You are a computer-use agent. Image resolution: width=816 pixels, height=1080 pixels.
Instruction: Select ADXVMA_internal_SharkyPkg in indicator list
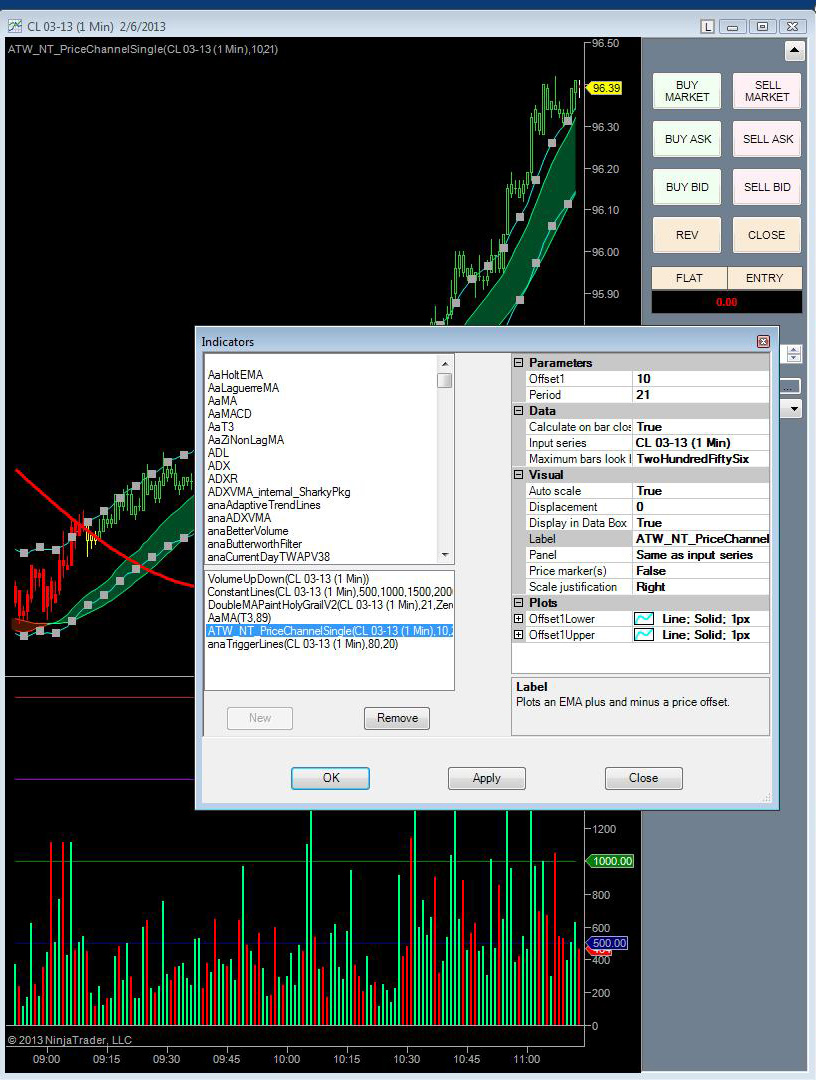(x=279, y=492)
